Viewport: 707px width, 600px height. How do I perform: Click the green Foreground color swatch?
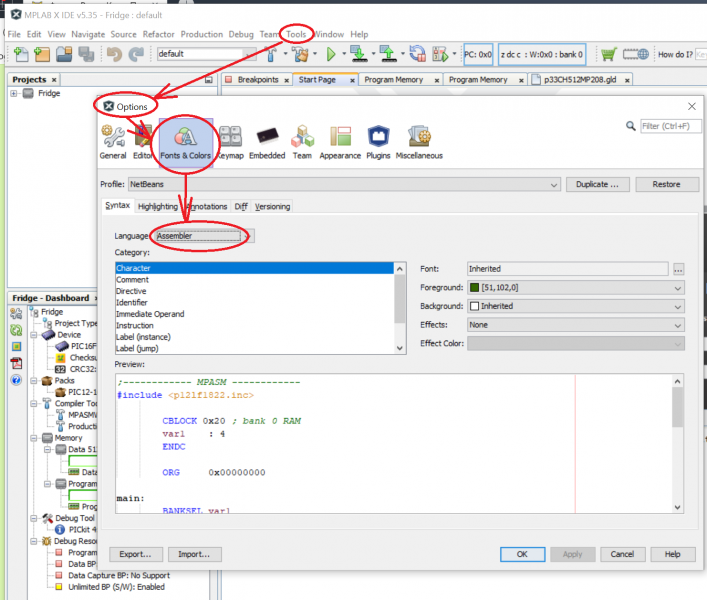tap(474, 288)
